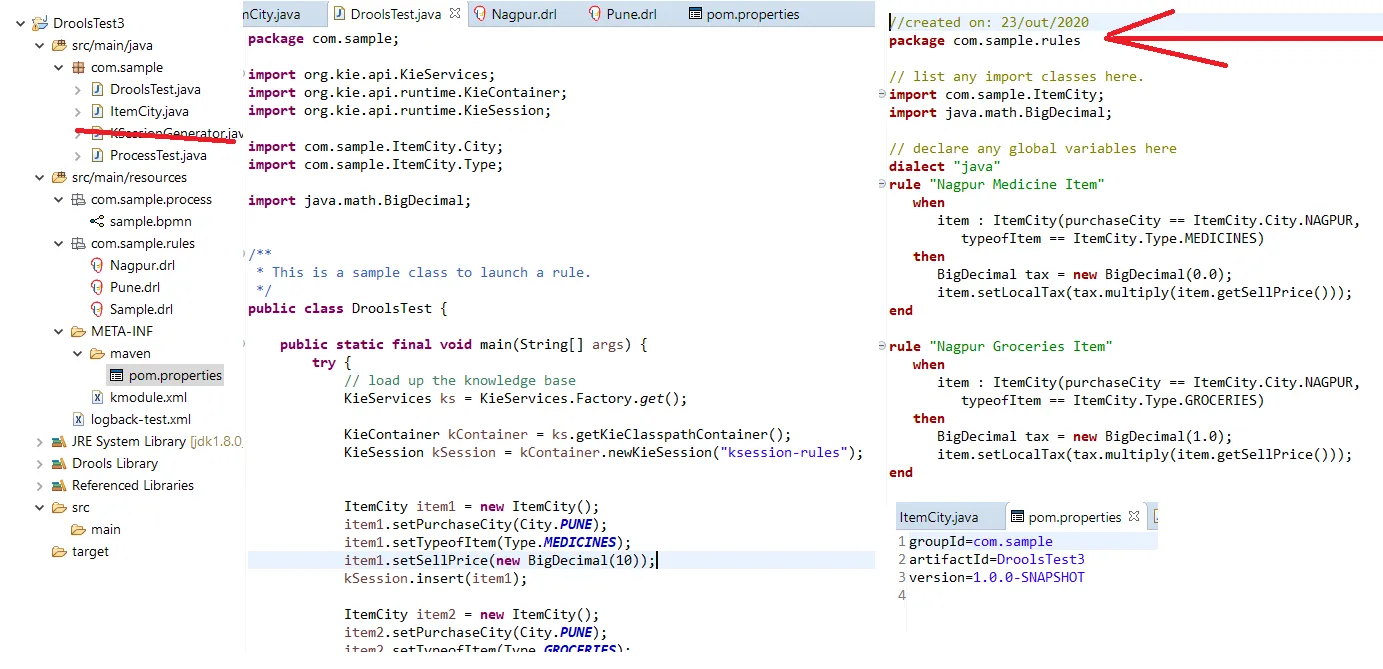Collapse the src/main/java source folder
Screen dimensions: 1383x669
tap(40, 45)
